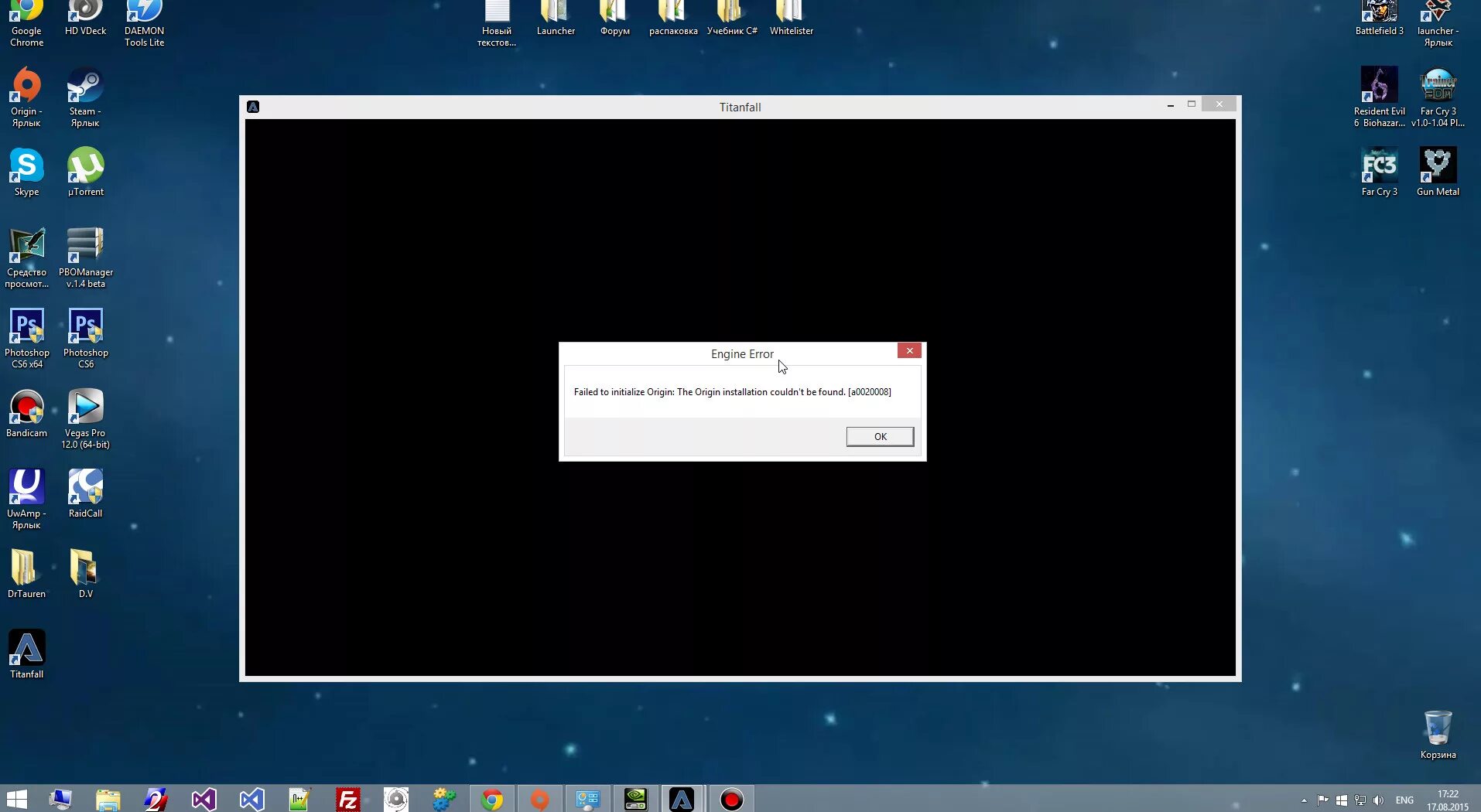Switch to Titanfall in the taskbar

(682, 799)
